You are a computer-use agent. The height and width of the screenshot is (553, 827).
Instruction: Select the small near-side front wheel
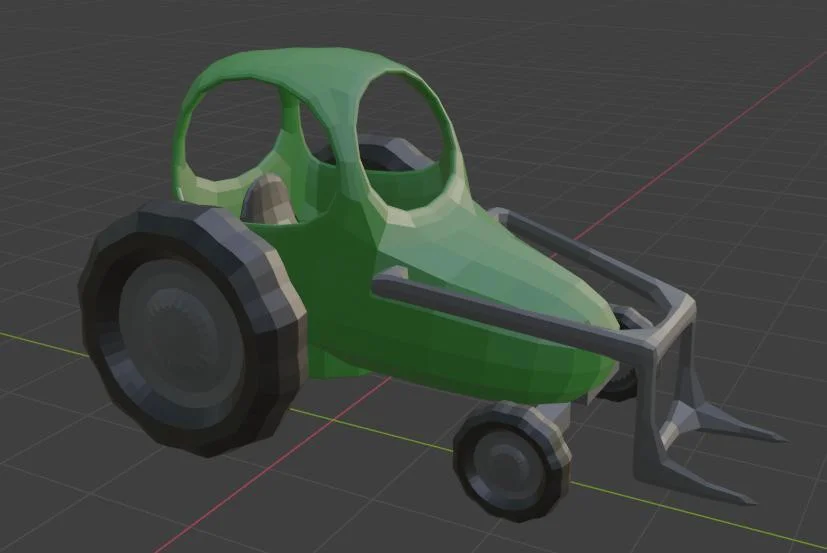tap(512, 461)
